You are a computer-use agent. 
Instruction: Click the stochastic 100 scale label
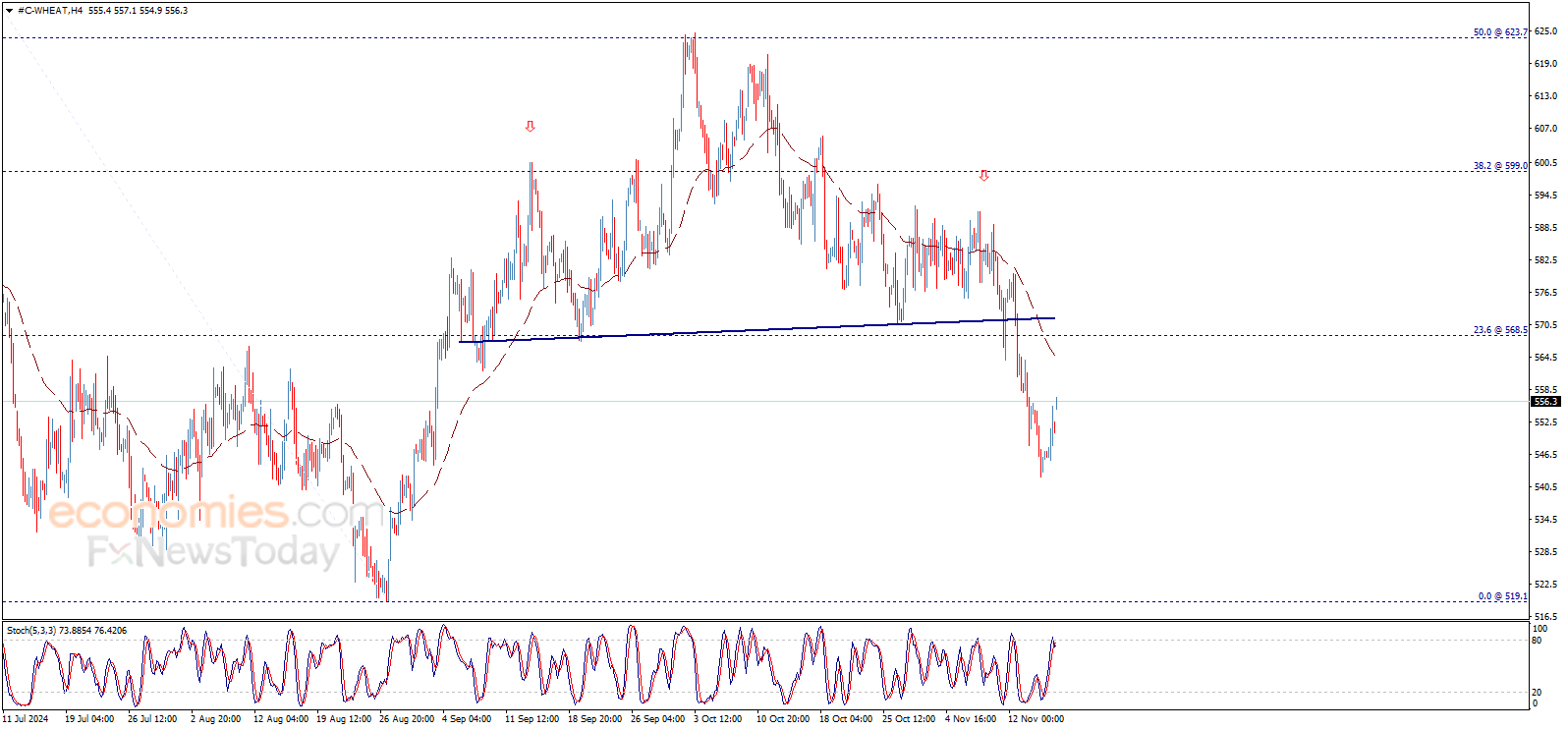1540,629
